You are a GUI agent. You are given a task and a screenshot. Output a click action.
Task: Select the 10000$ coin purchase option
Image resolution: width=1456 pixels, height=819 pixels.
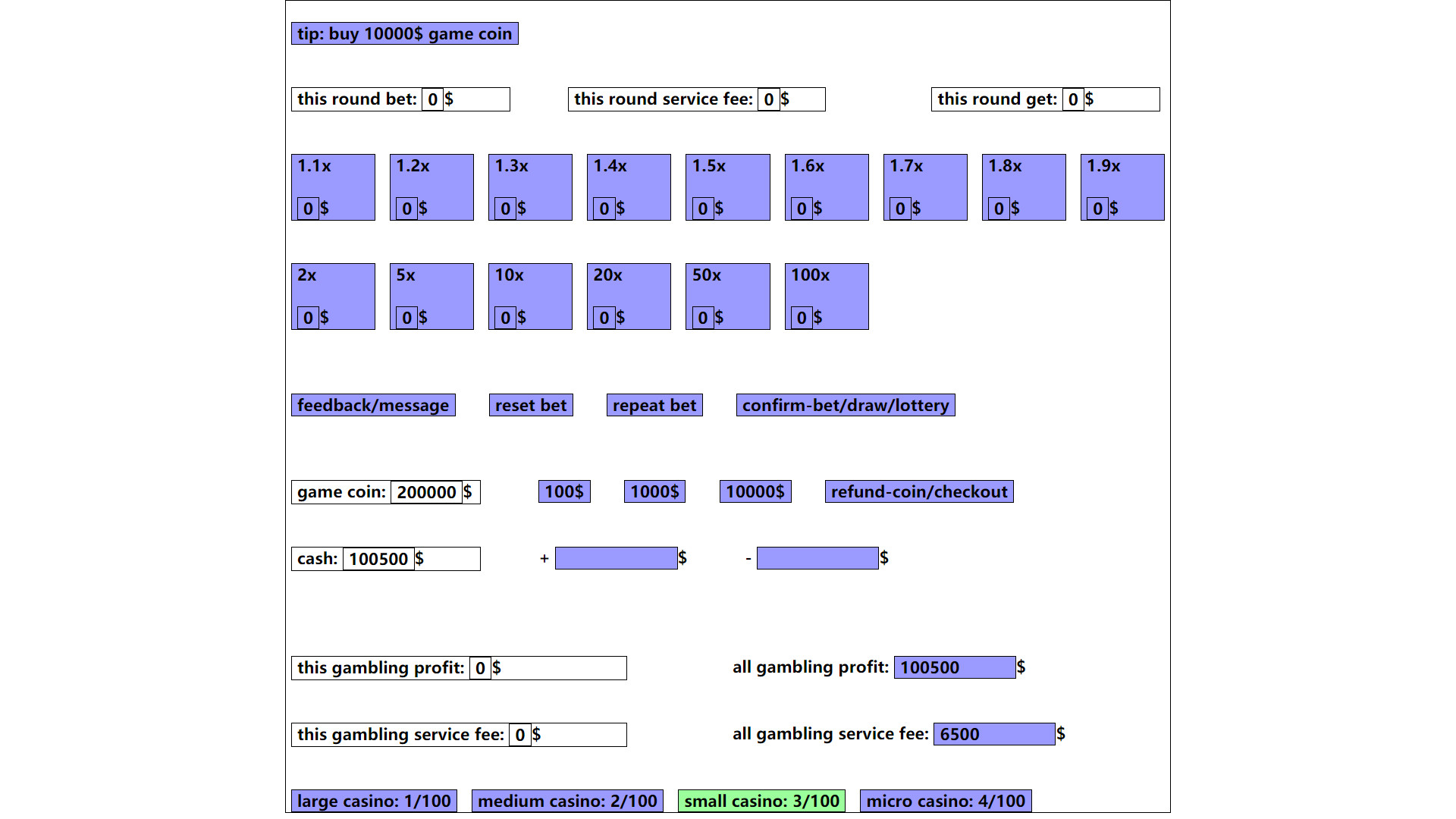tap(755, 492)
